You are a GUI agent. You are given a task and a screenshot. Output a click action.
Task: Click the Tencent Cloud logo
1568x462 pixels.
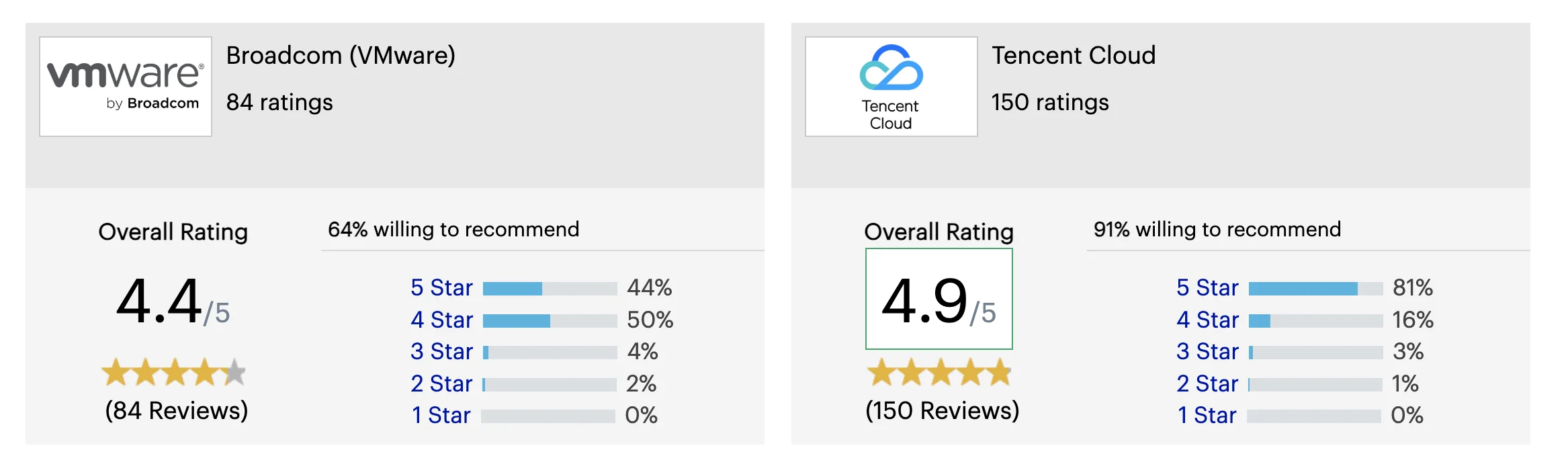[891, 87]
